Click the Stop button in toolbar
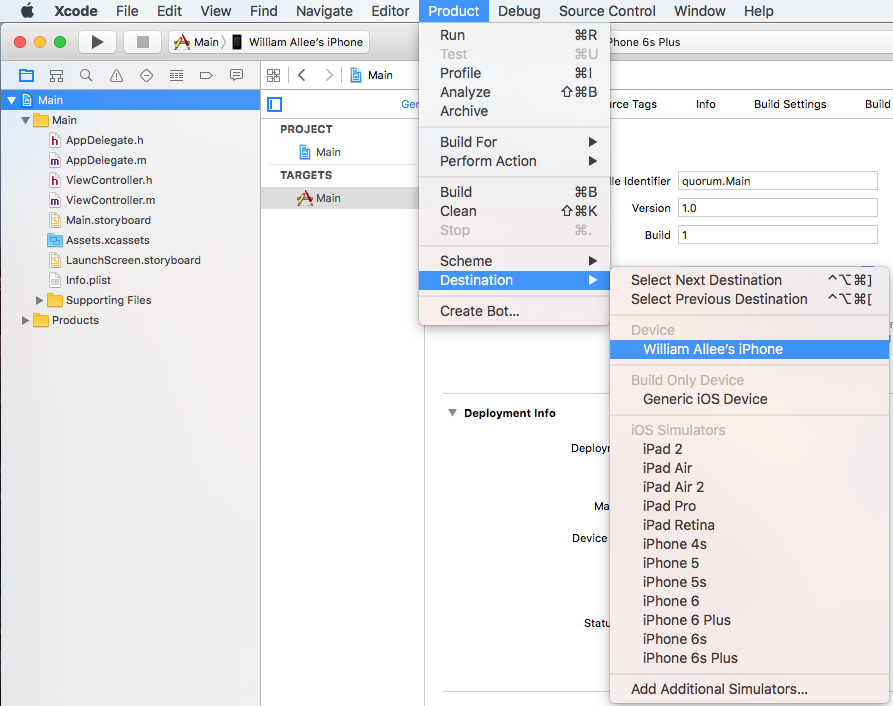Image resolution: width=893 pixels, height=706 pixels. click(141, 42)
